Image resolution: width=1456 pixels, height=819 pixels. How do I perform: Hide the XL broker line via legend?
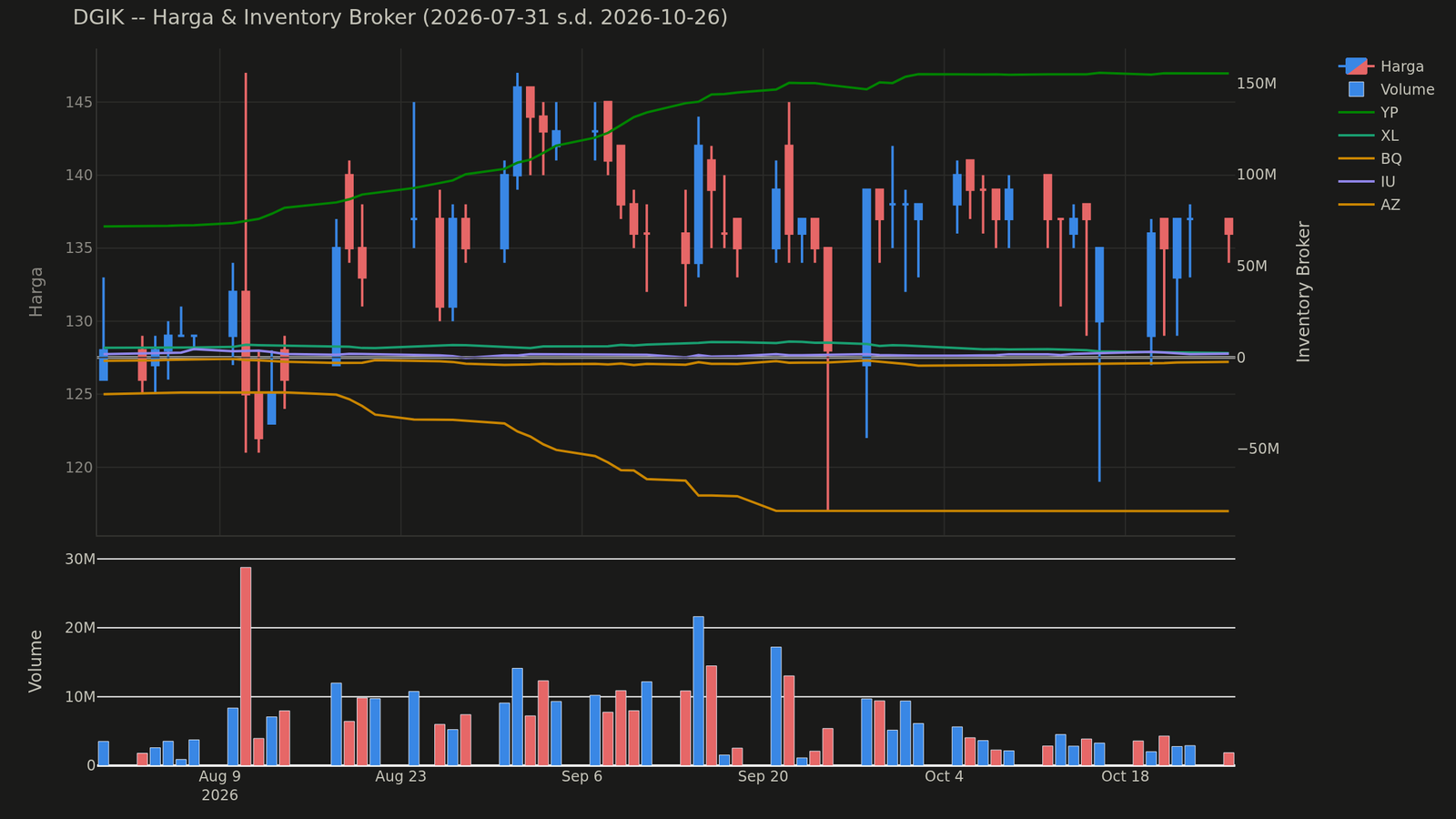(x=1369, y=136)
